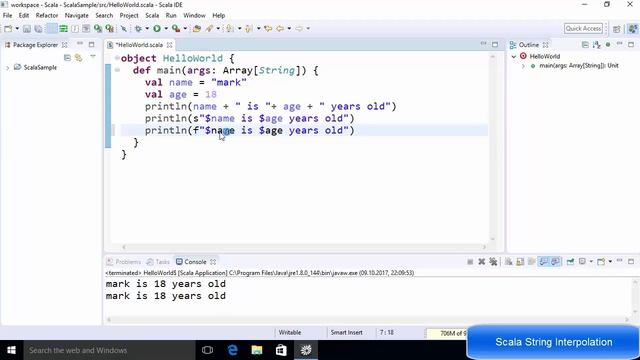This screenshot has width=640, height=360.
Task: Click the Next Annotation icon
Action: (230, 29)
